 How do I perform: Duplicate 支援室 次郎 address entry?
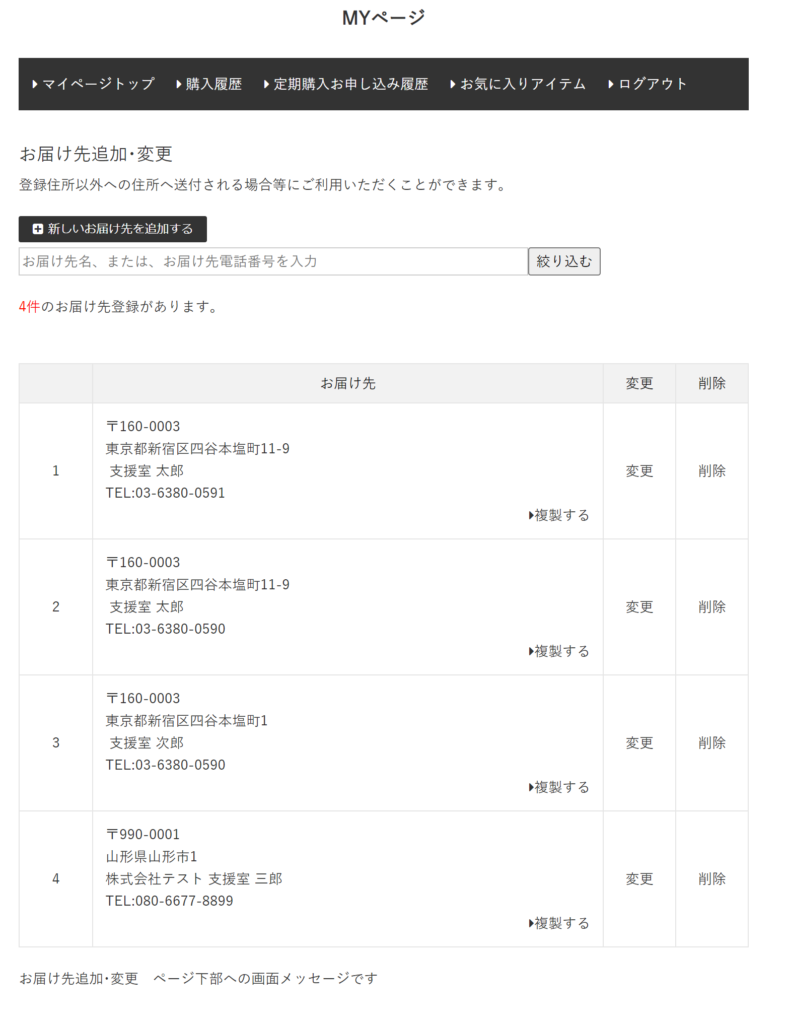[x=560, y=787]
